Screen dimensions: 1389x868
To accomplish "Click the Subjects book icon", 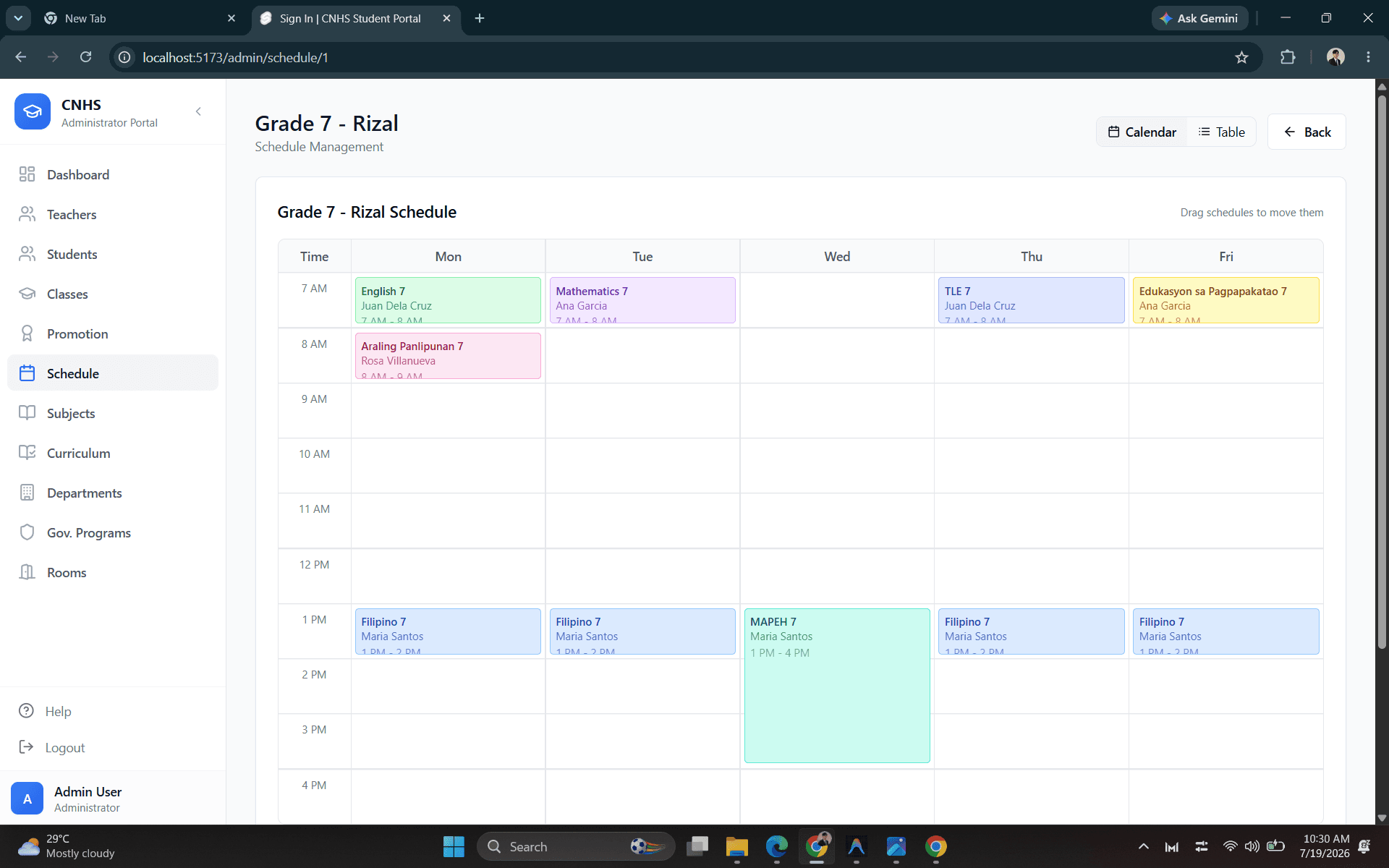I will pyautogui.click(x=27, y=413).
